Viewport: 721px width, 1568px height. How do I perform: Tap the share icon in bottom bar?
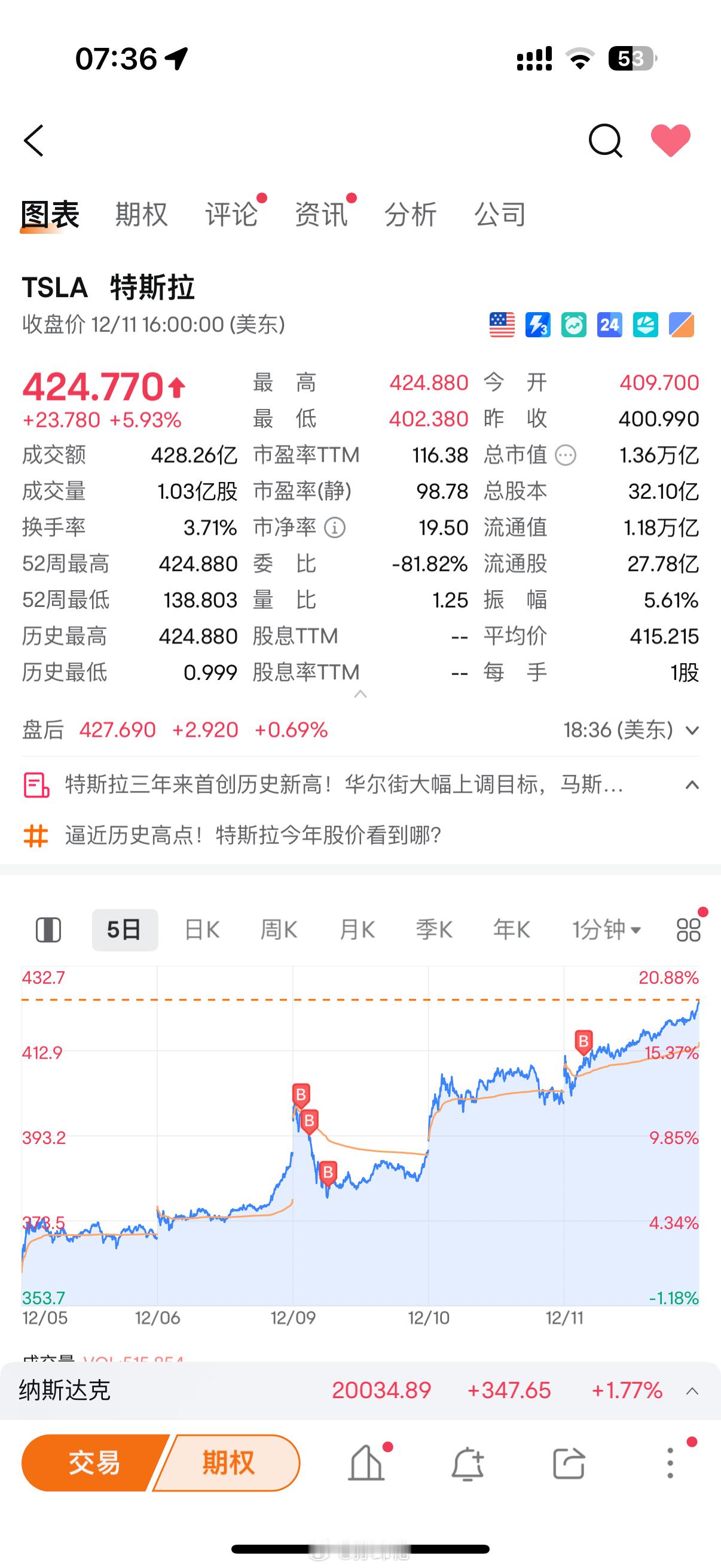coord(569,1463)
